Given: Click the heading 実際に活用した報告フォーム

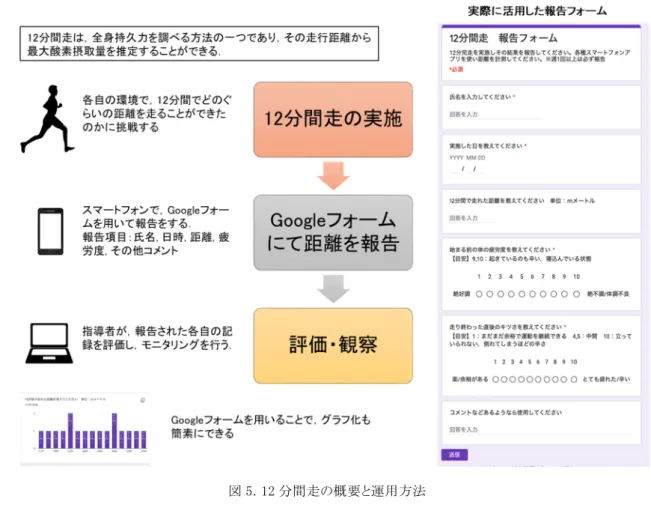Looking at the screenshot, I should pos(537,11).
